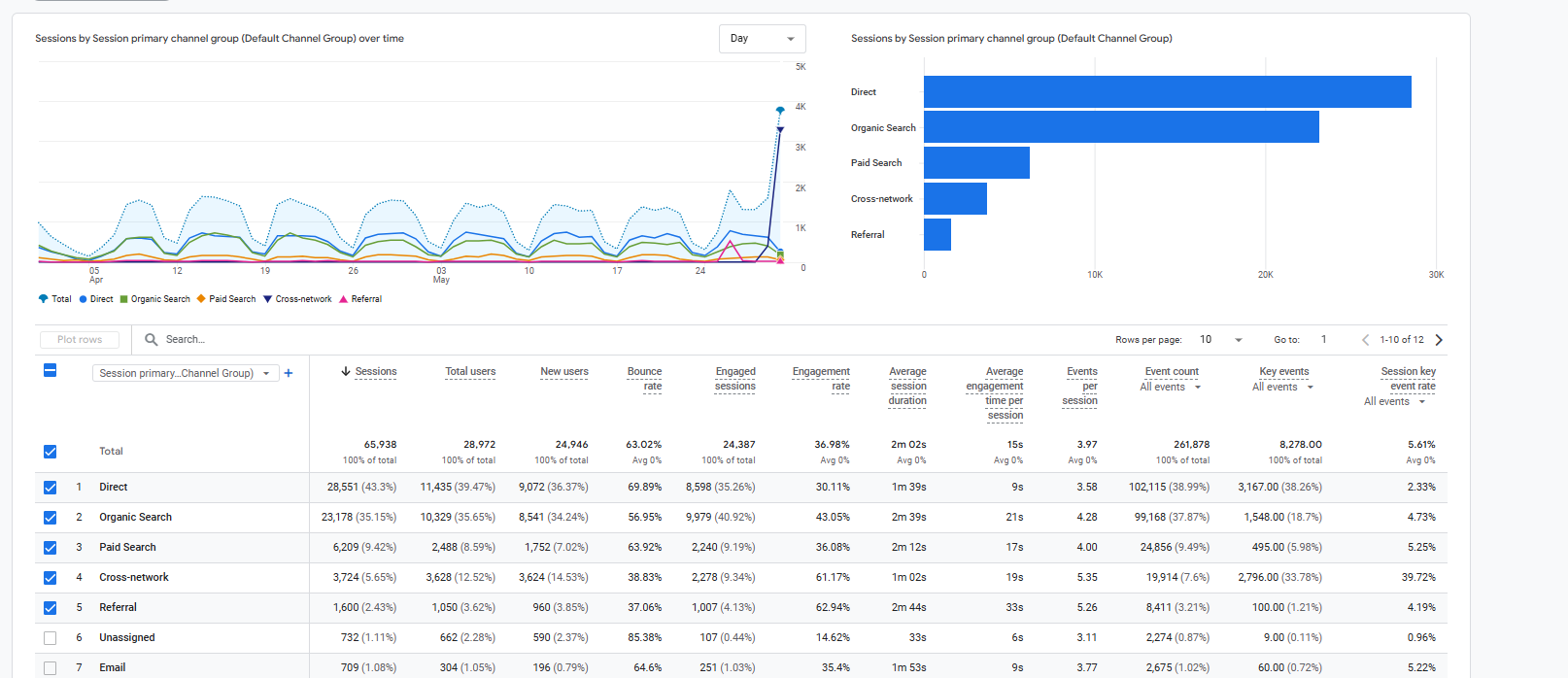Click total key events 8,278.00
The width and height of the screenshot is (1568, 678).
click(1301, 445)
